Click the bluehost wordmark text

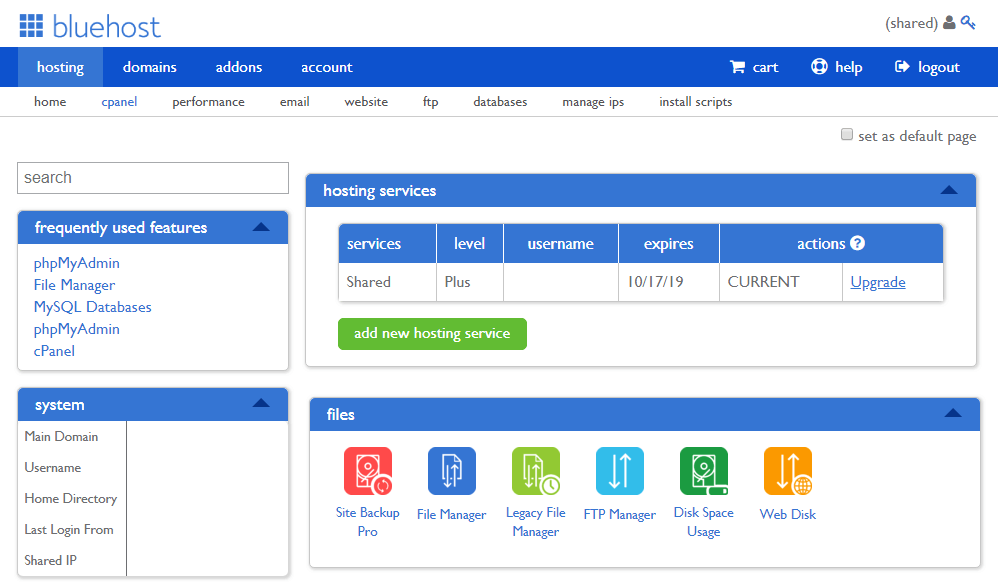pyautogui.click(x=106, y=27)
